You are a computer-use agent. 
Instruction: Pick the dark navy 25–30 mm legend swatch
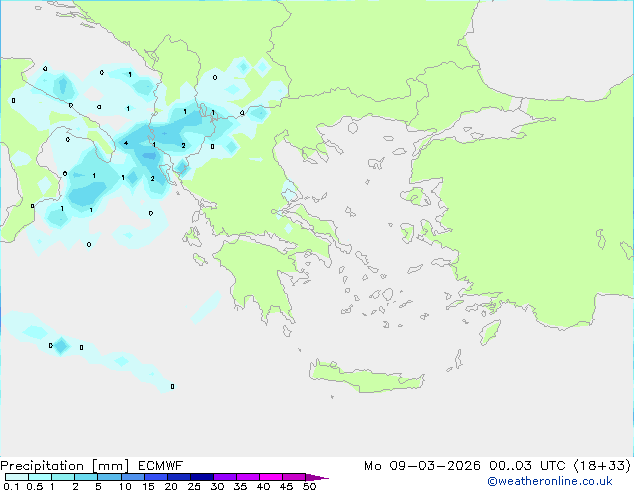point(201,477)
